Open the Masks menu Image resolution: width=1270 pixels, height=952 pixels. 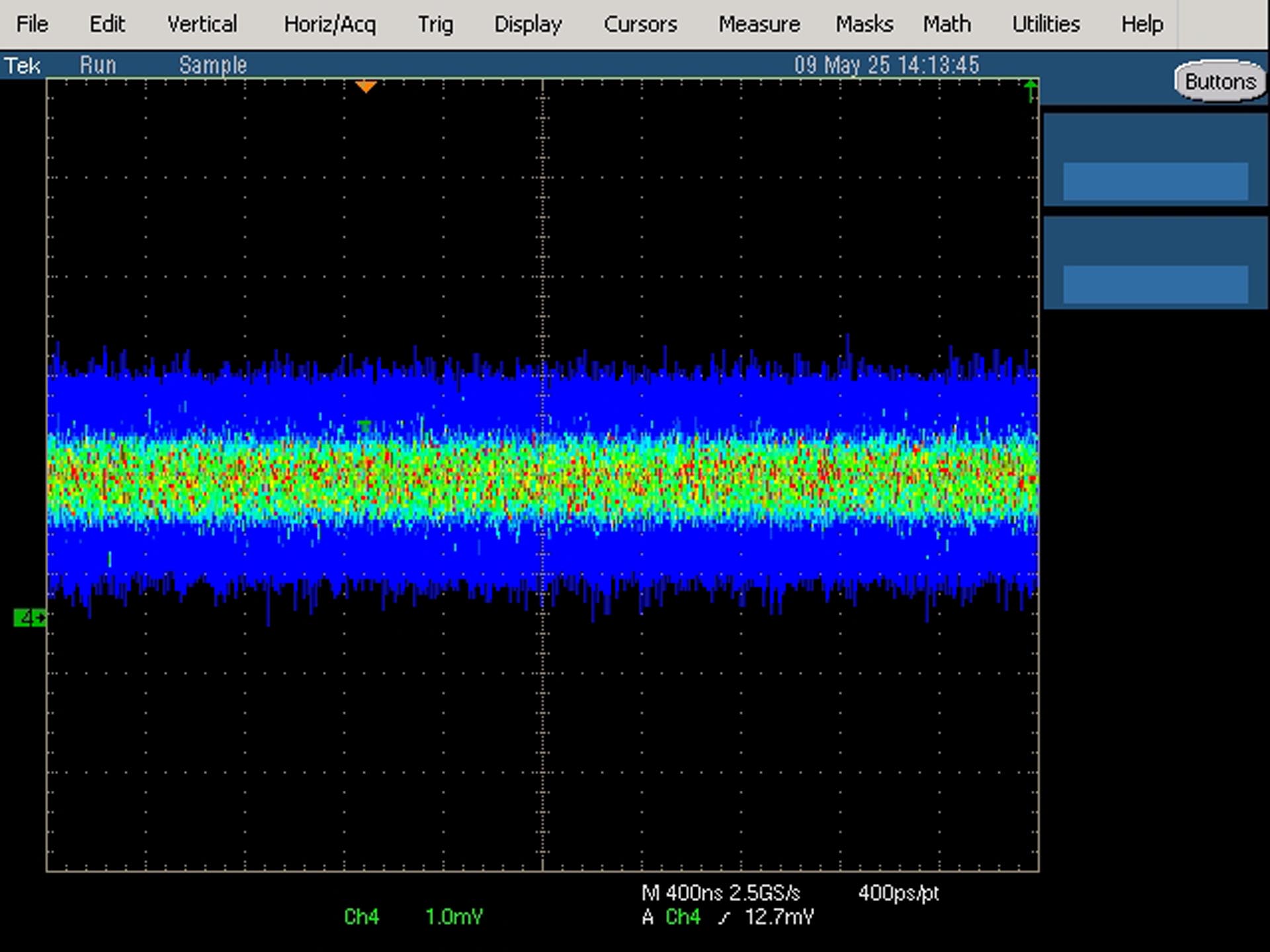(x=864, y=24)
